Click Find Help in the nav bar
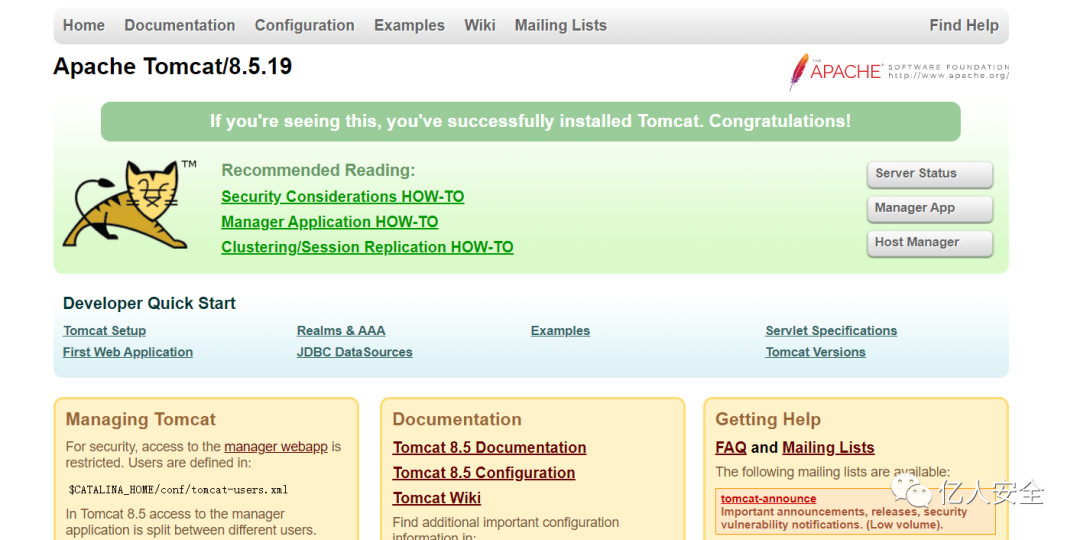 coord(963,25)
